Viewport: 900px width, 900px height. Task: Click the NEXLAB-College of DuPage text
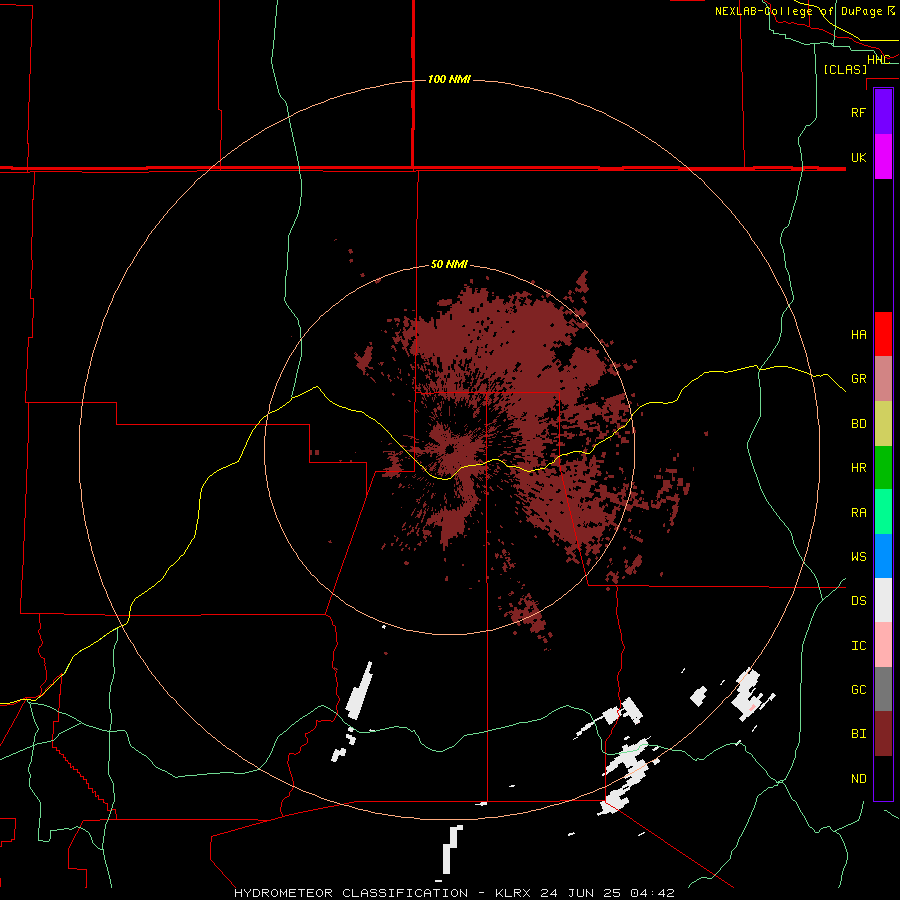click(799, 11)
